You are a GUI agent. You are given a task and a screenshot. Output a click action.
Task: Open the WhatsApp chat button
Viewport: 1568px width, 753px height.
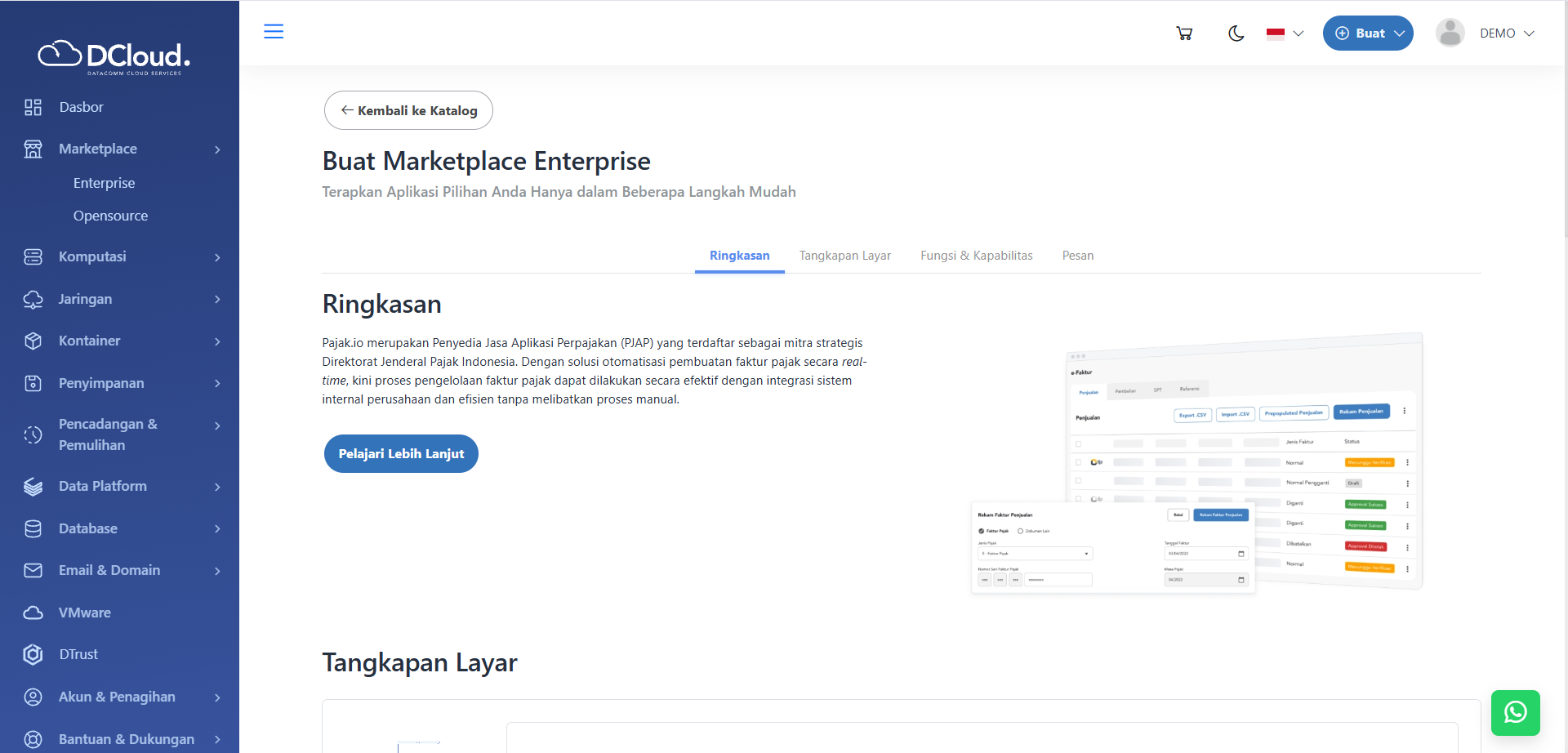pyautogui.click(x=1515, y=712)
